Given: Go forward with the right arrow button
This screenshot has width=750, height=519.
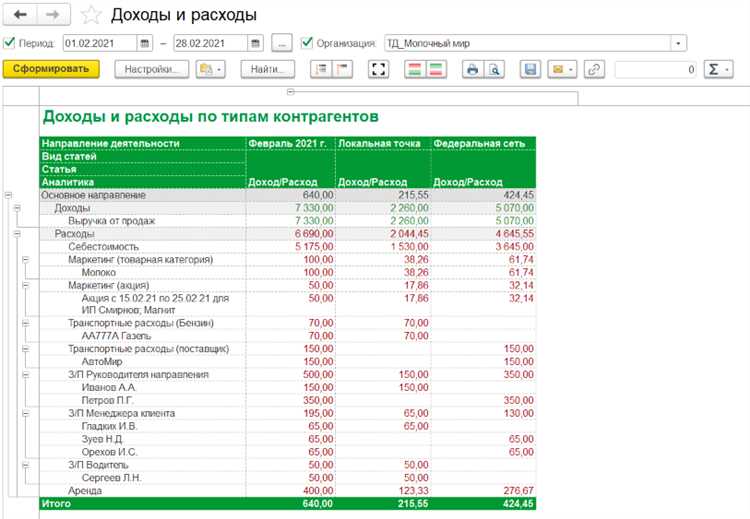Looking at the screenshot, I should point(54,14).
